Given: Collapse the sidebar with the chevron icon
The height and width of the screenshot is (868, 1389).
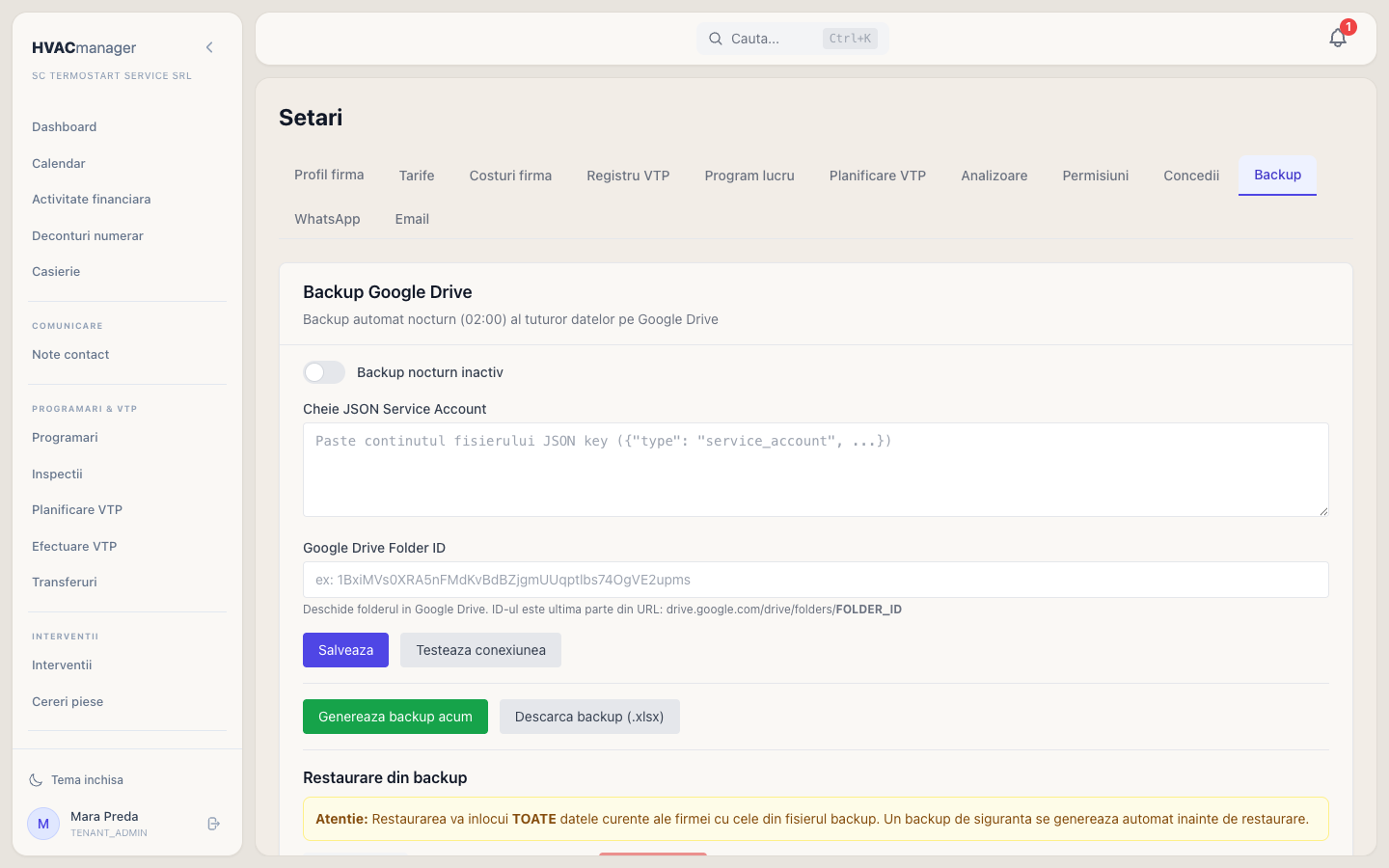Looking at the screenshot, I should coord(209,47).
